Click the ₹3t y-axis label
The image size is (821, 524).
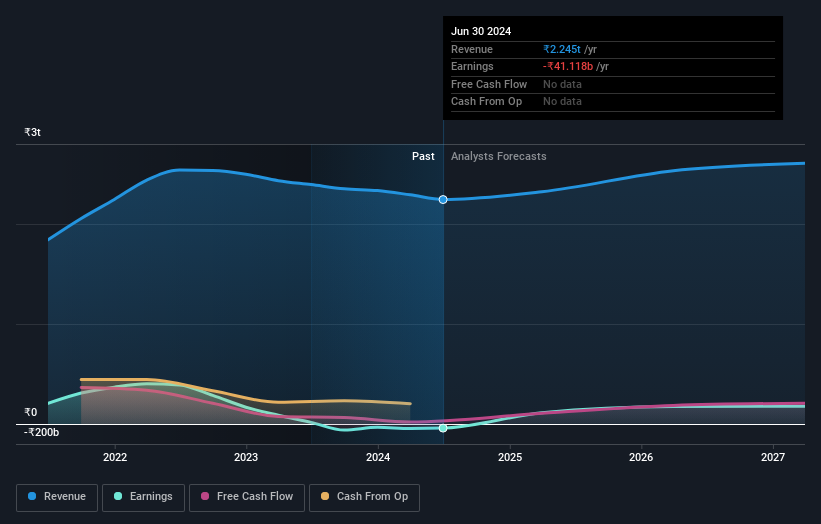[x=32, y=132]
